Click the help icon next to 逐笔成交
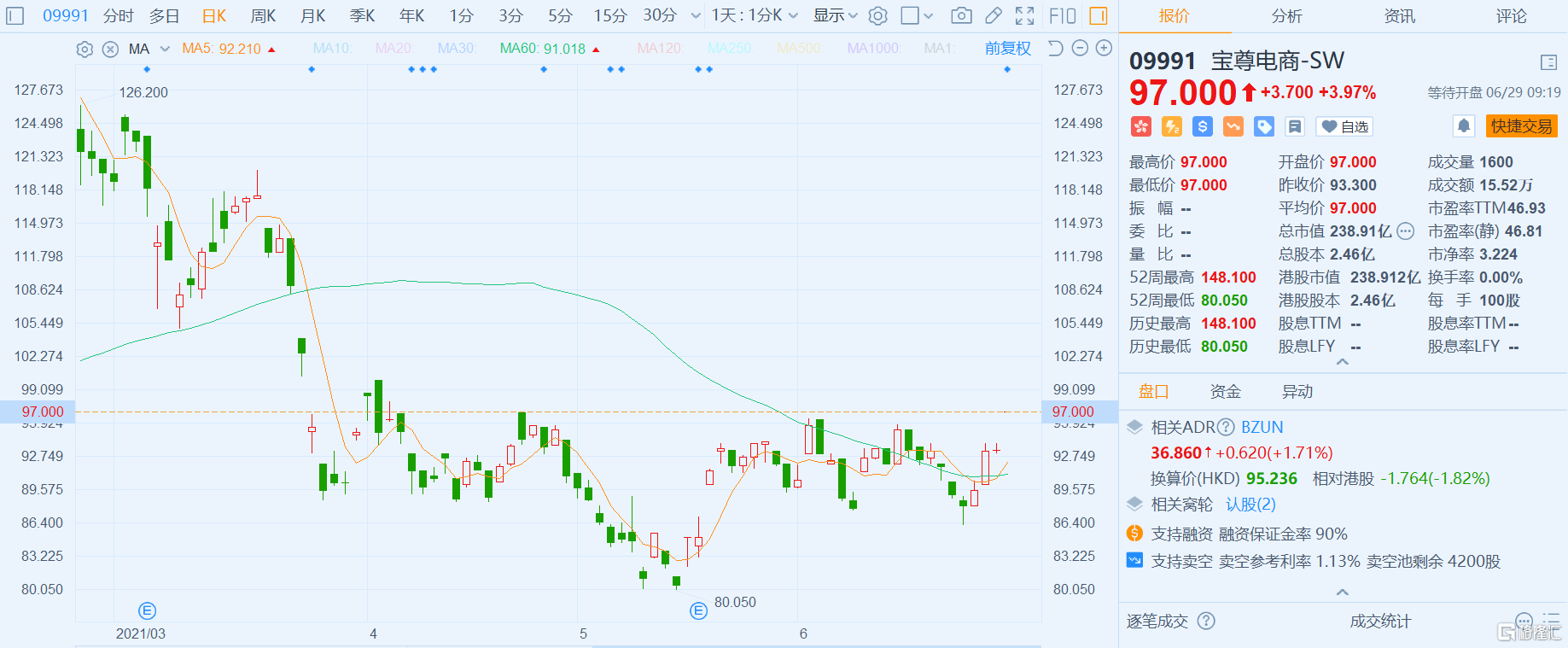Image resolution: width=1568 pixels, height=648 pixels. 1206,621
